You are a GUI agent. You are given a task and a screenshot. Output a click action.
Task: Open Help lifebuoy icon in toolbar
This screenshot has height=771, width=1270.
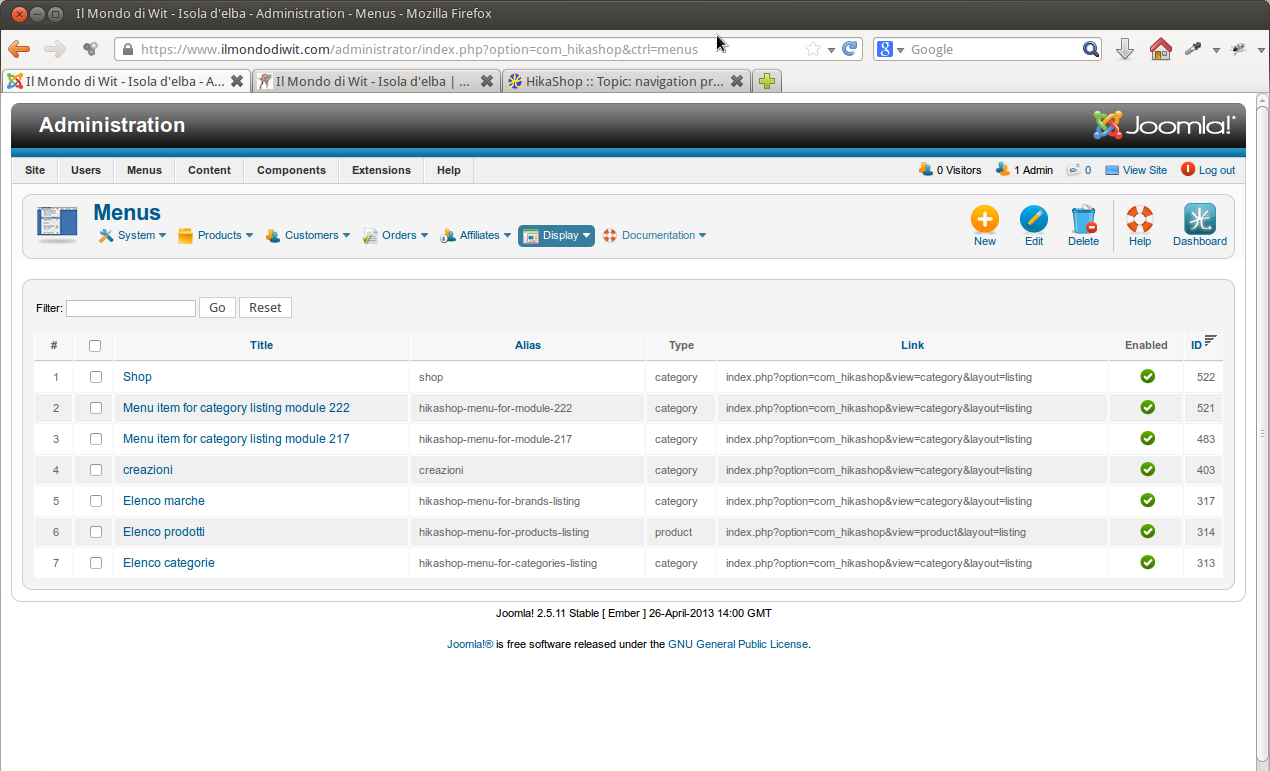(x=1139, y=220)
